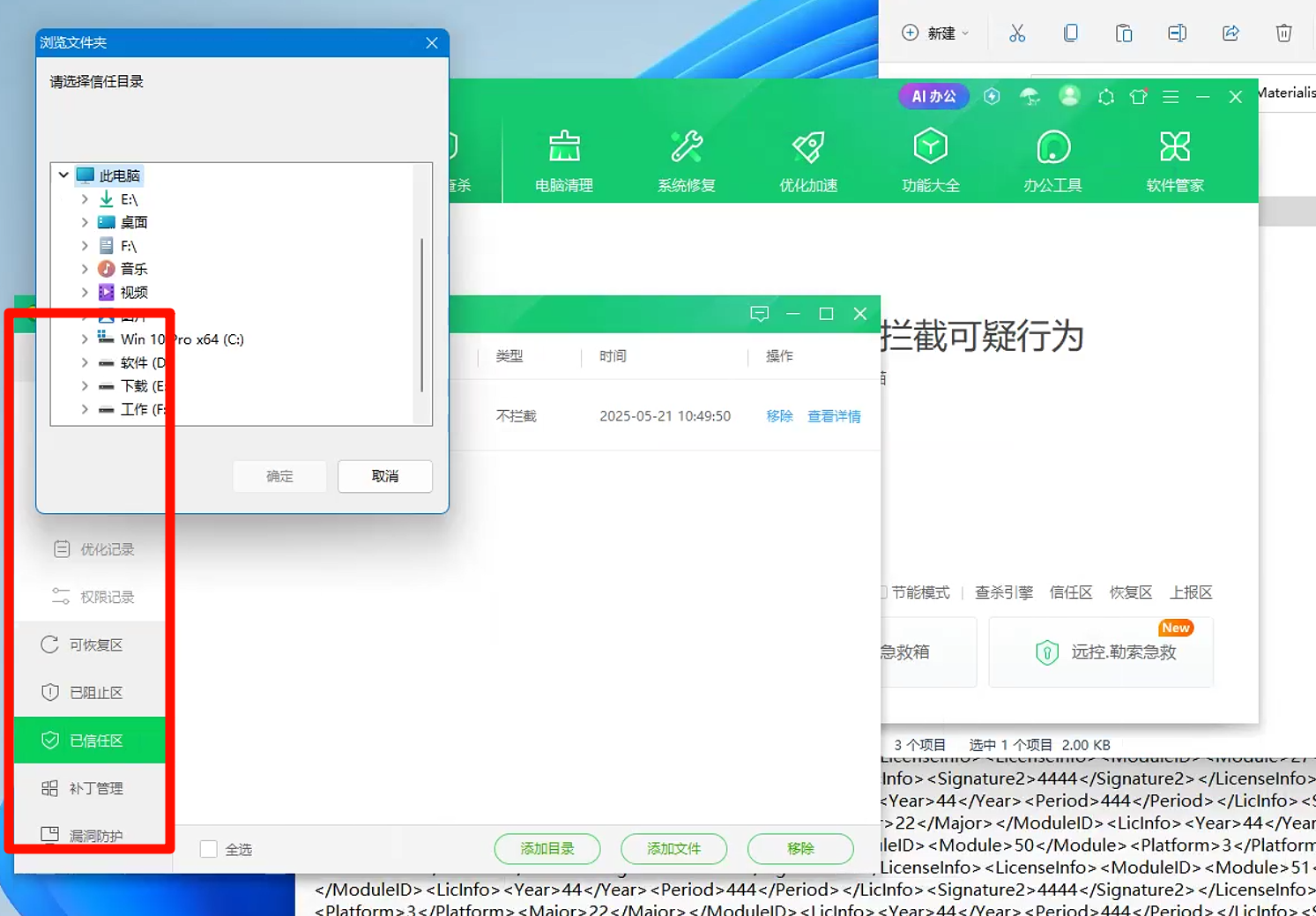1316x916 pixels.
Task: Open the hamburger main menu
Action: tap(1171, 97)
